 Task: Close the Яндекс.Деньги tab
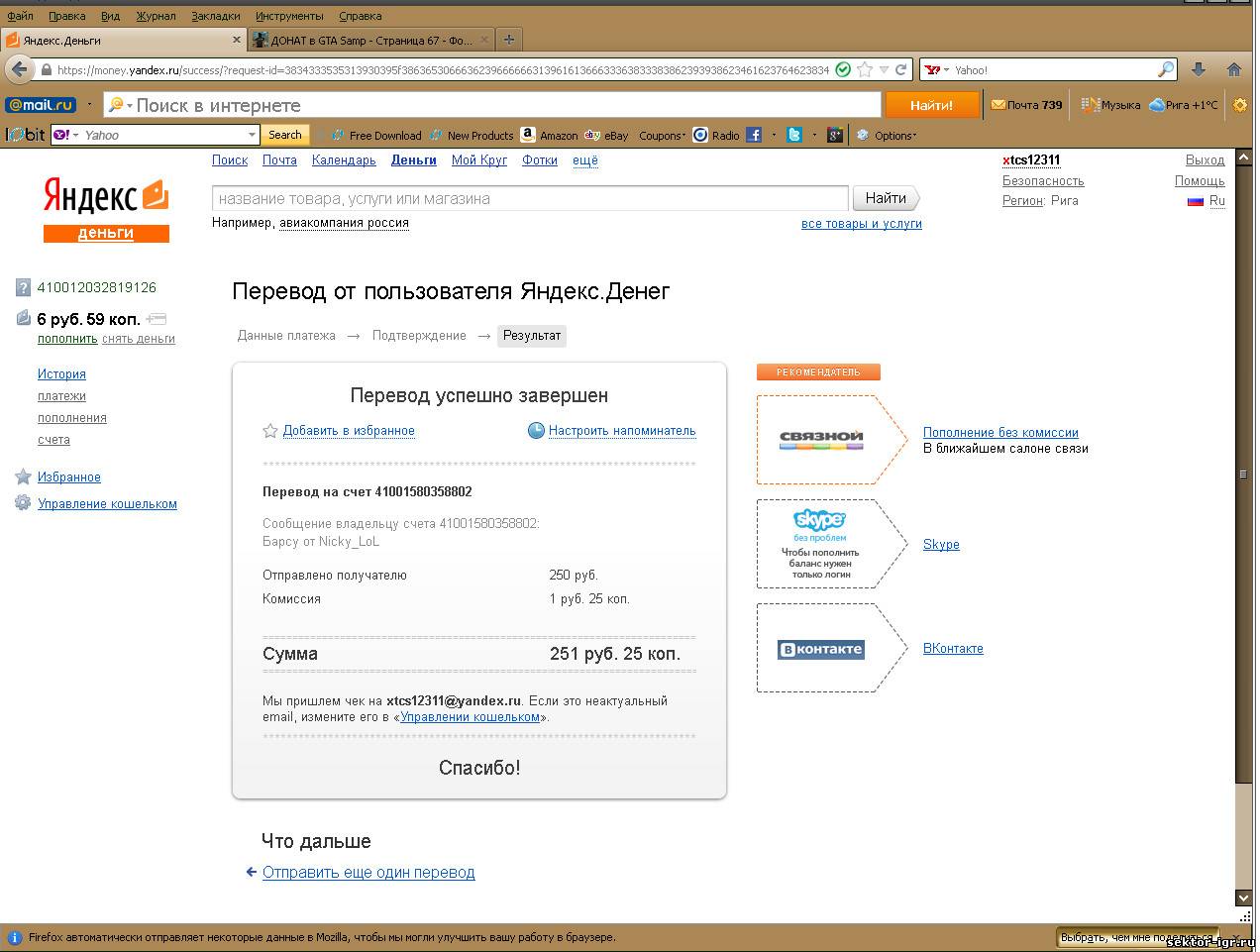pos(237,41)
